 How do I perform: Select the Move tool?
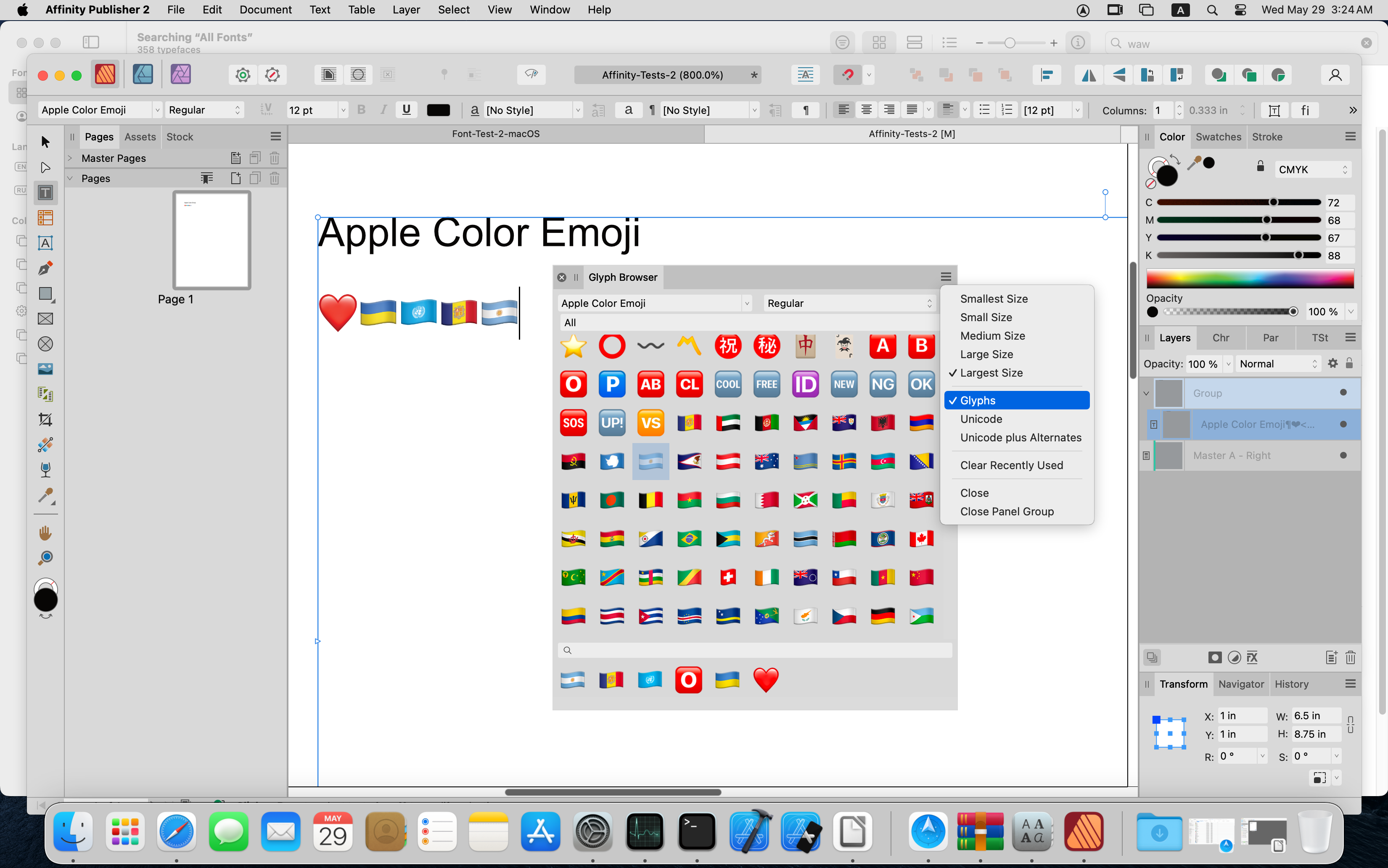(x=45, y=142)
